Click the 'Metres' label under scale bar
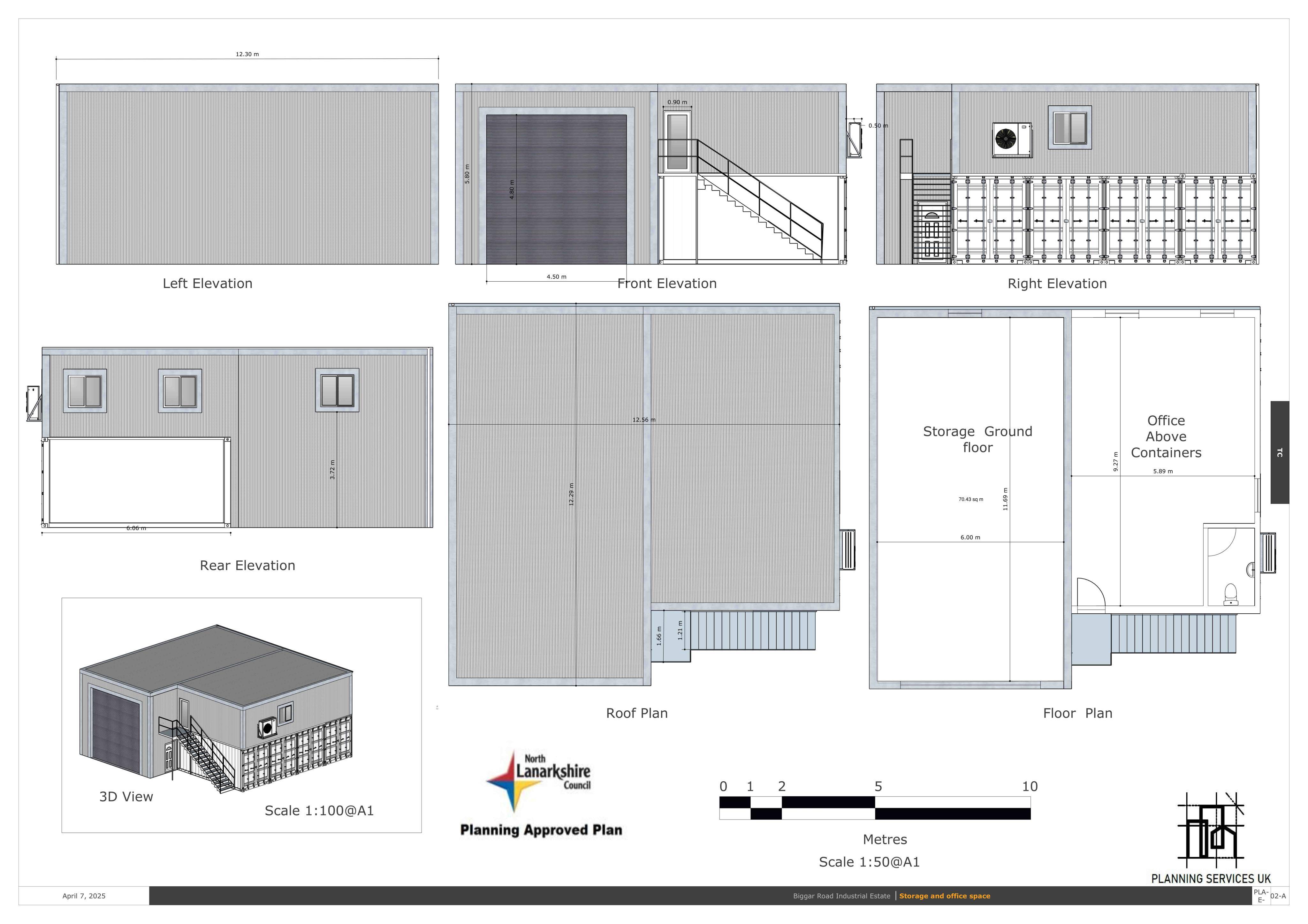This screenshot has height=924, width=1308. click(885, 839)
